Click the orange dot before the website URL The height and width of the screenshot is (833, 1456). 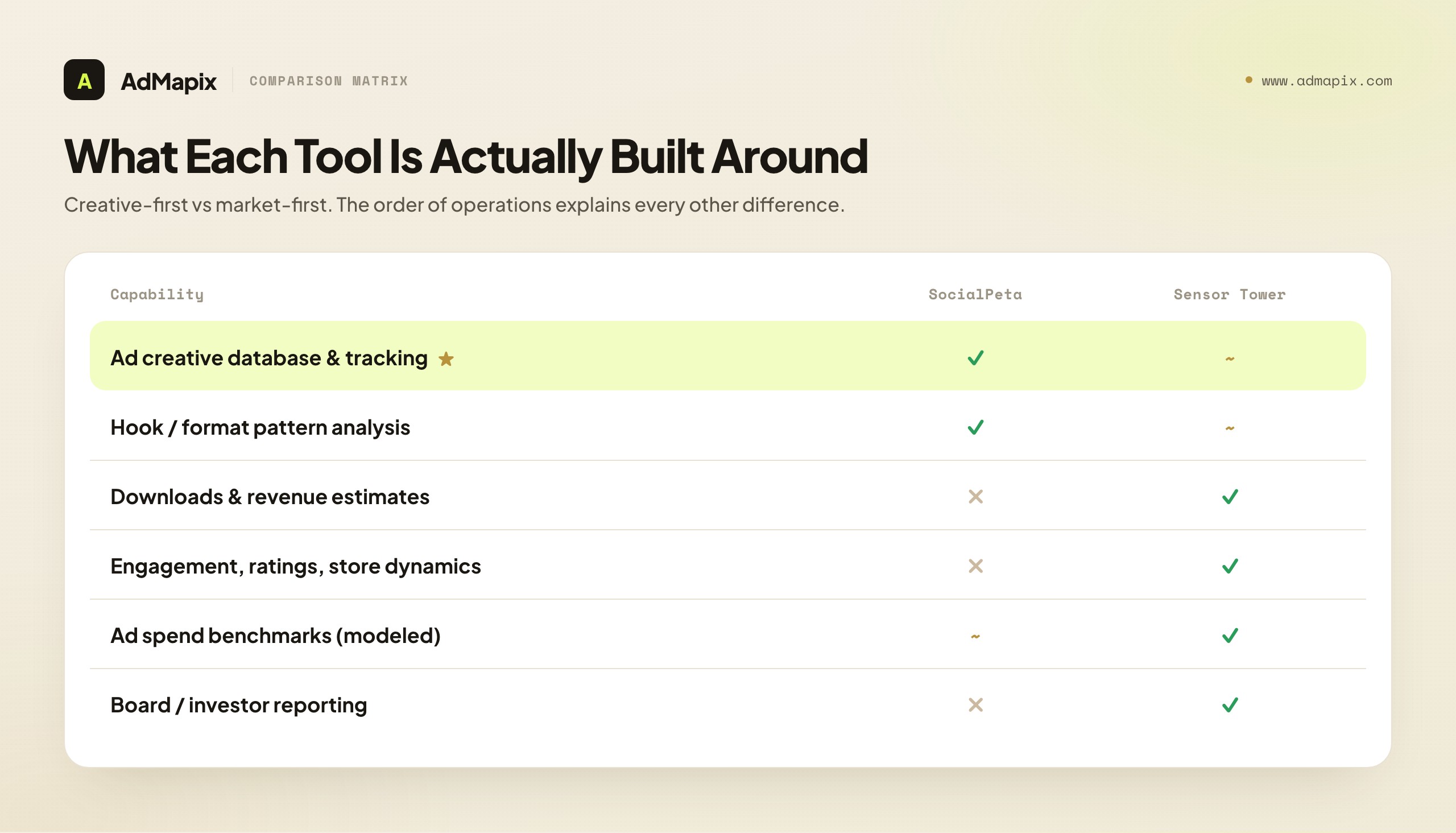coord(1249,80)
